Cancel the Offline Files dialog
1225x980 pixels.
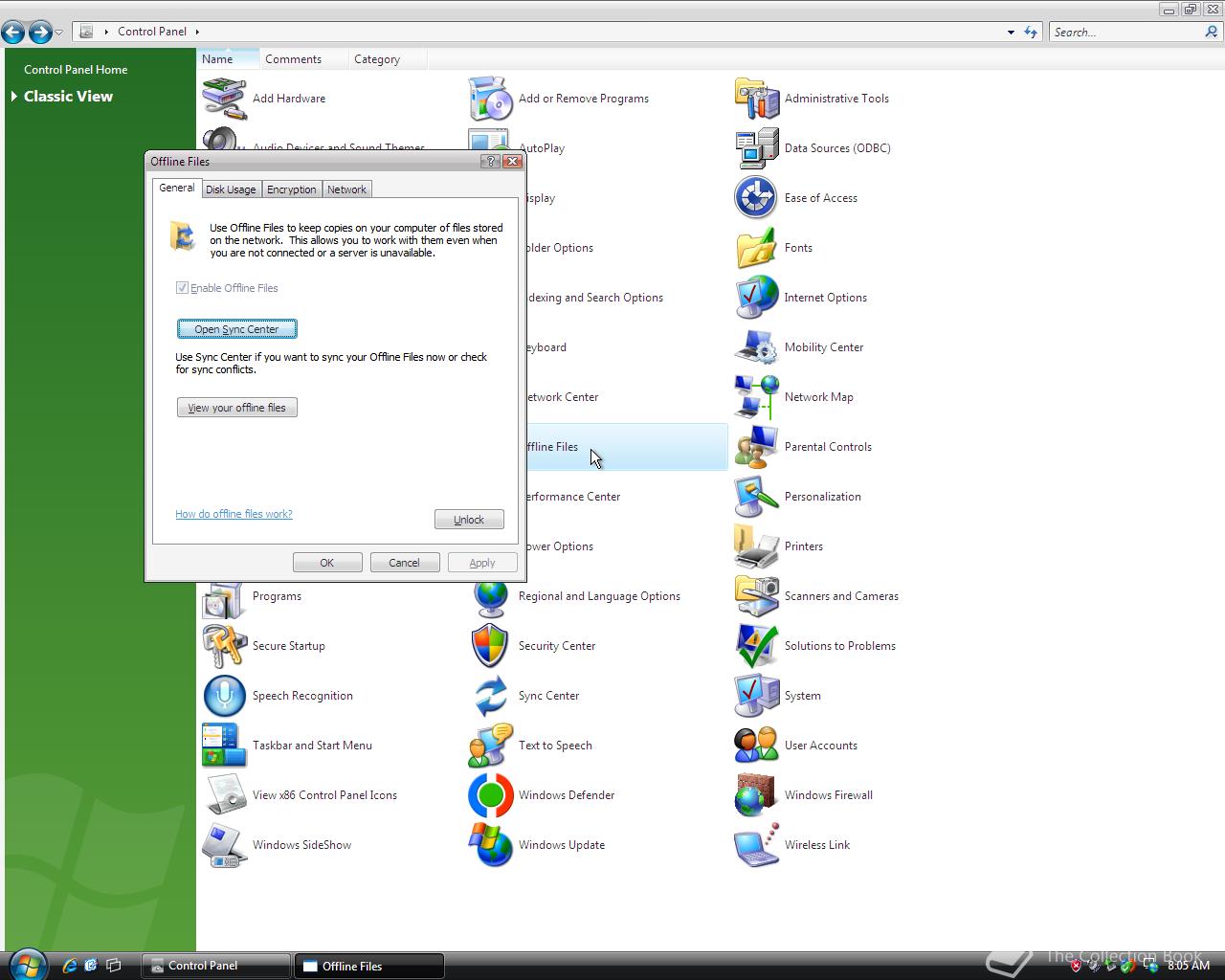[405, 563]
